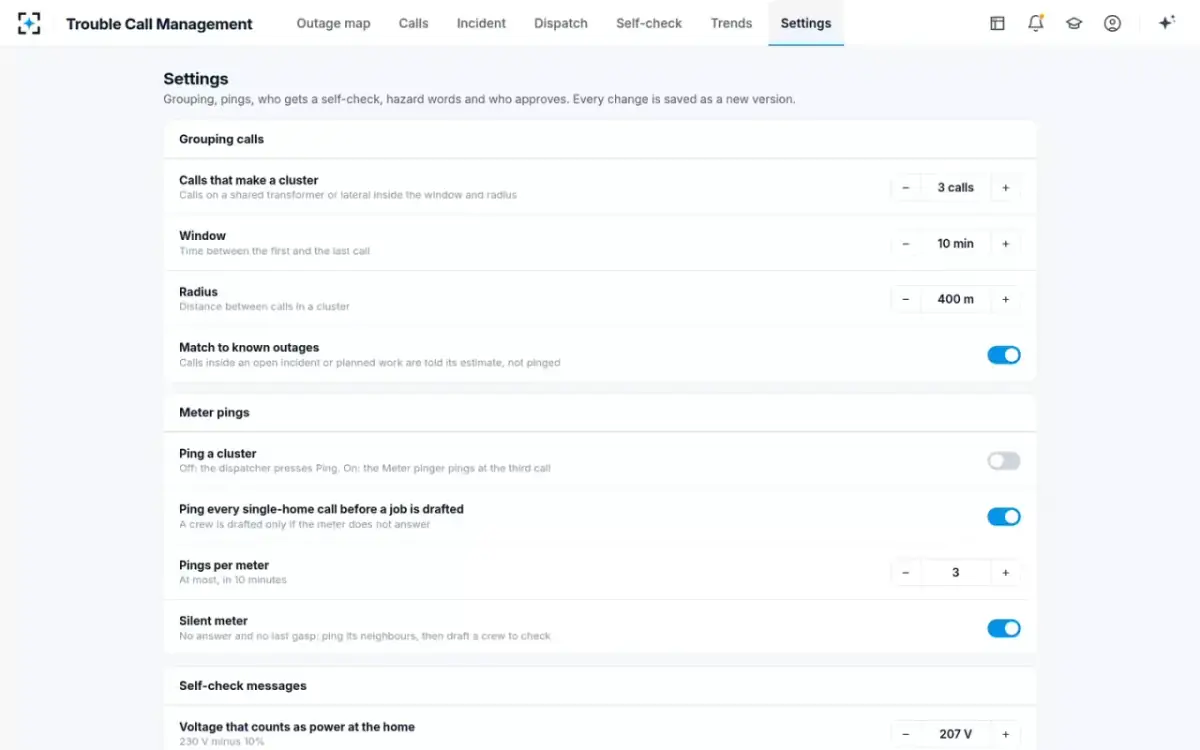Turn off Match to known outages
Screen dimensions: 1200x750
tap(1004, 355)
